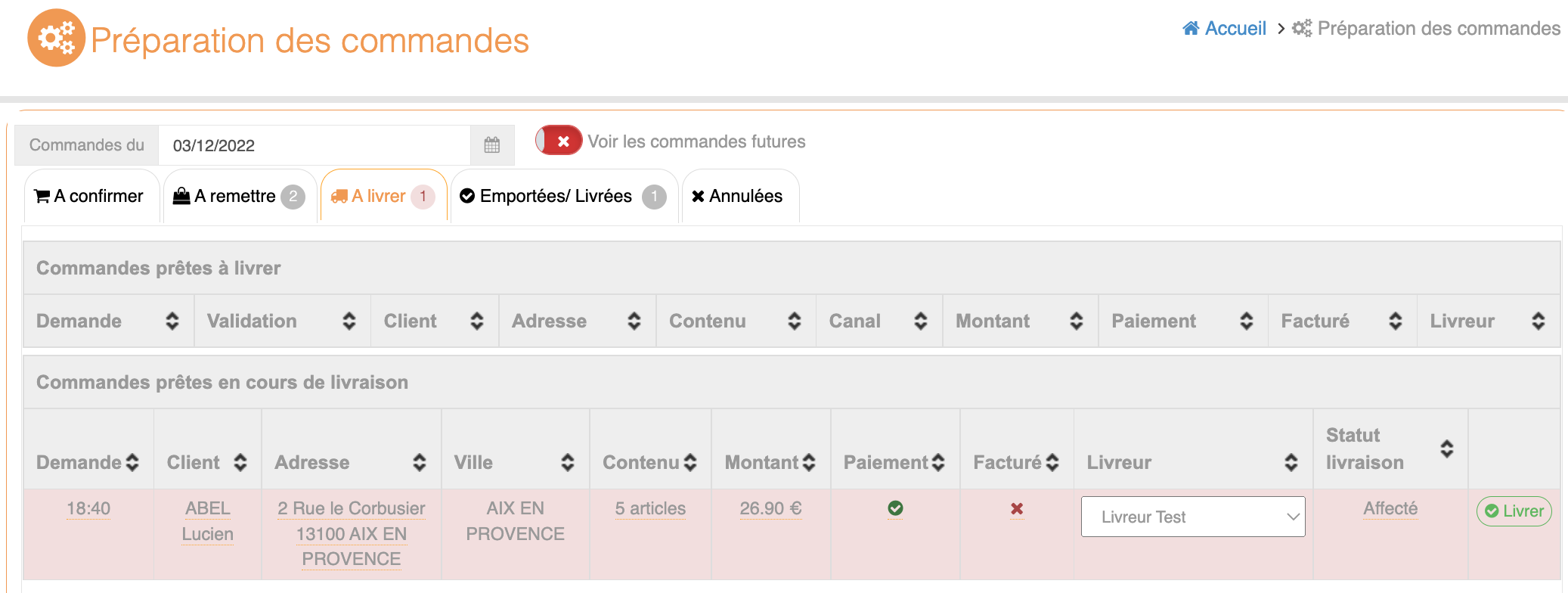Open the 5 articles content link
This screenshot has height=593, width=1568.
[x=650, y=508]
